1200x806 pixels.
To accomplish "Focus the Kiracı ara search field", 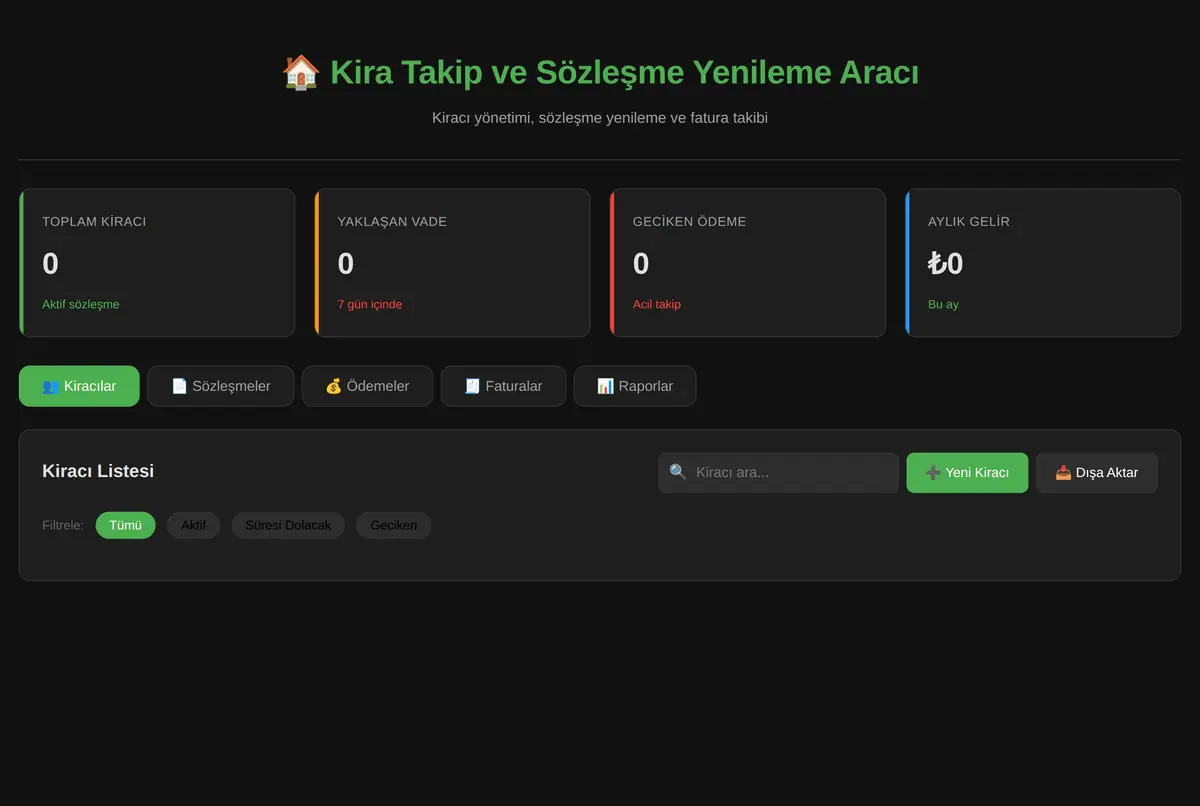I will tap(779, 473).
